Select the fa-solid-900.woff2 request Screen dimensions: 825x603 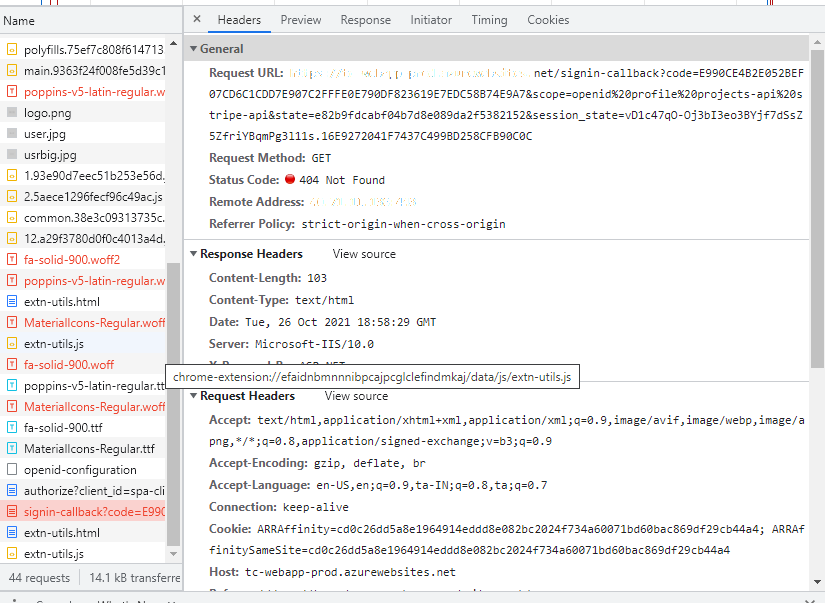click(x=83, y=259)
